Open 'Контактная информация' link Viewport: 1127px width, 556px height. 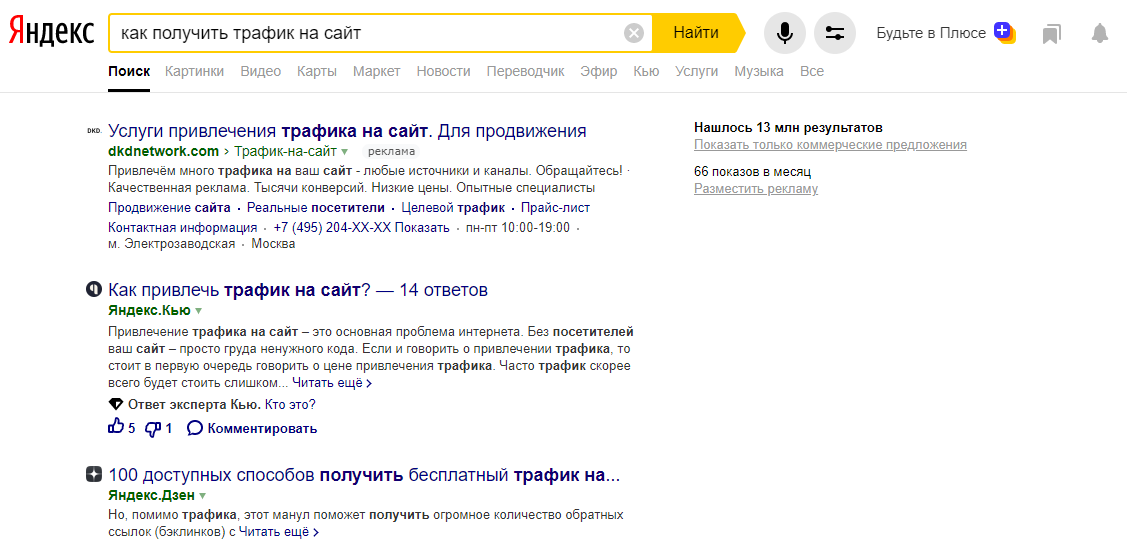(x=183, y=228)
